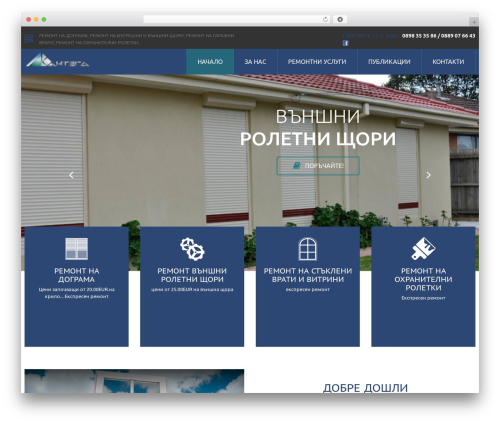Click the company logo in the header
The height and width of the screenshot is (423, 500).
[57, 60]
